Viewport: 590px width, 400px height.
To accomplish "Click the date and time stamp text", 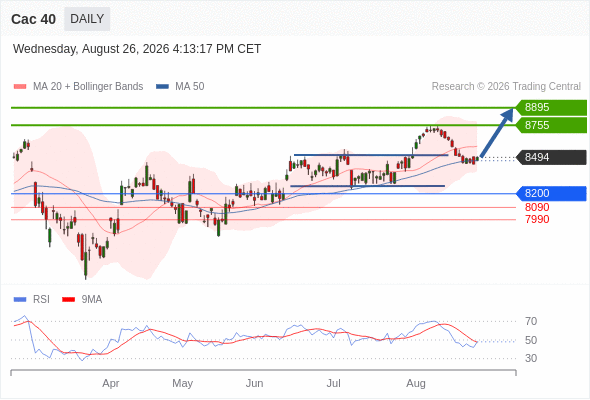I will 137,49.
